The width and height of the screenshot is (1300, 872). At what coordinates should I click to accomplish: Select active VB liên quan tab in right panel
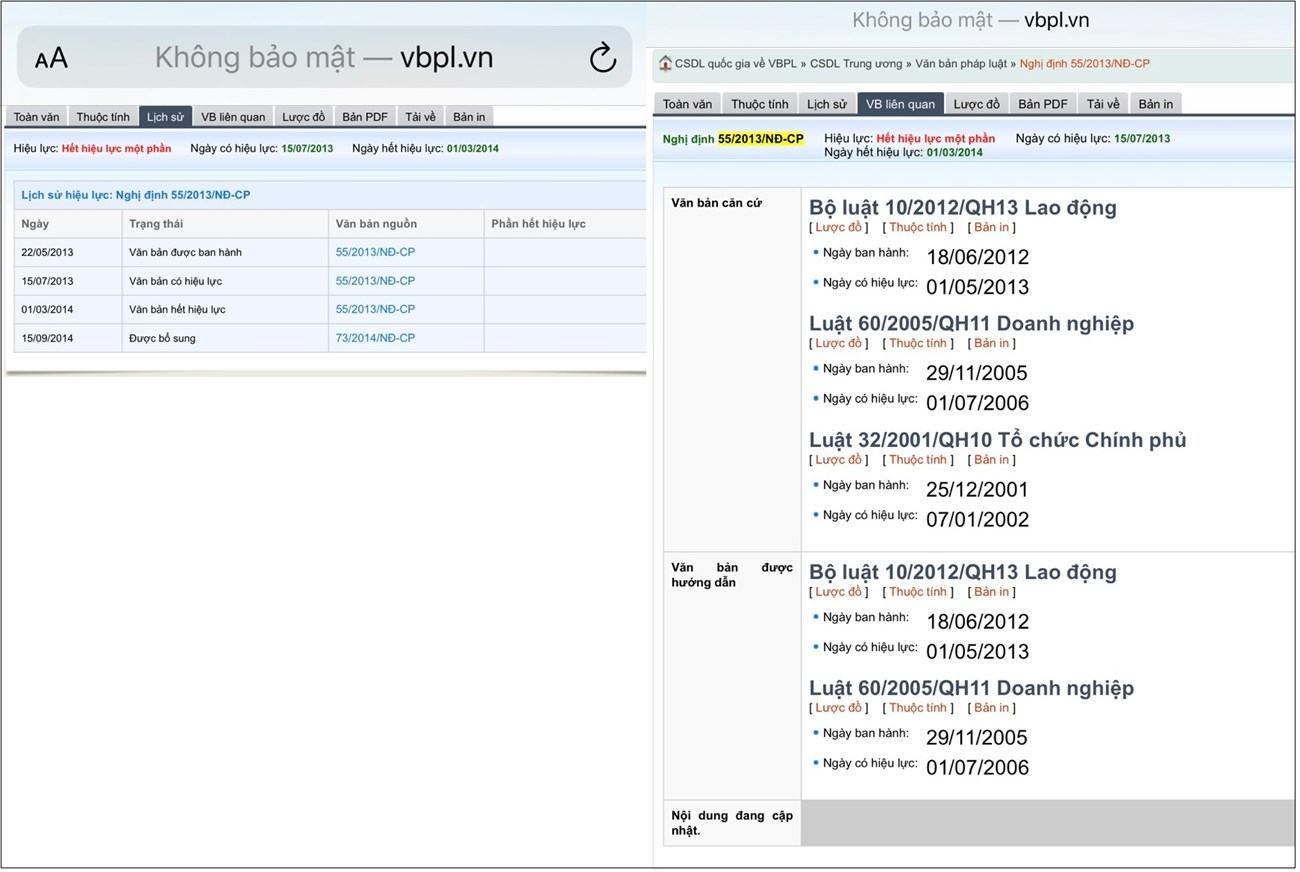[x=901, y=104]
